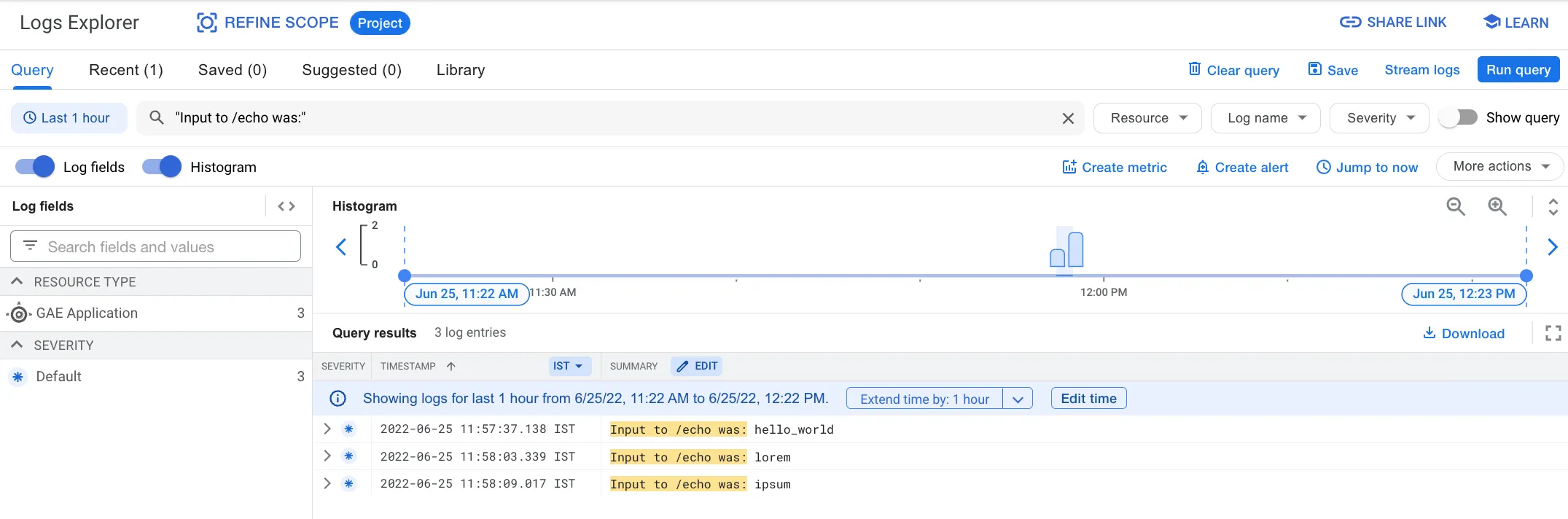The height and width of the screenshot is (519, 1568).
Task: Click the Search fields and values box
Action: point(155,246)
